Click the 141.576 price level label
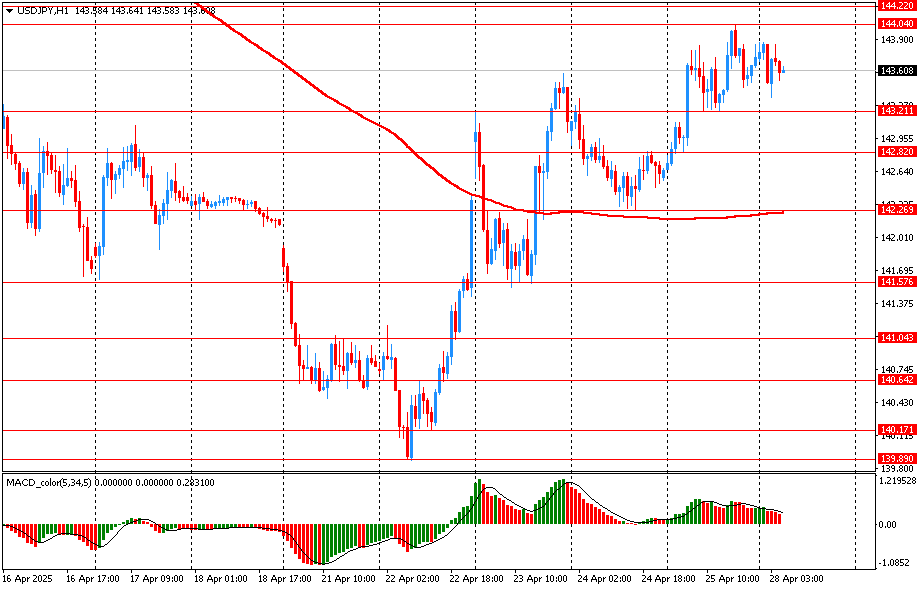Screen dimensions: 921x590 point(896,282)
